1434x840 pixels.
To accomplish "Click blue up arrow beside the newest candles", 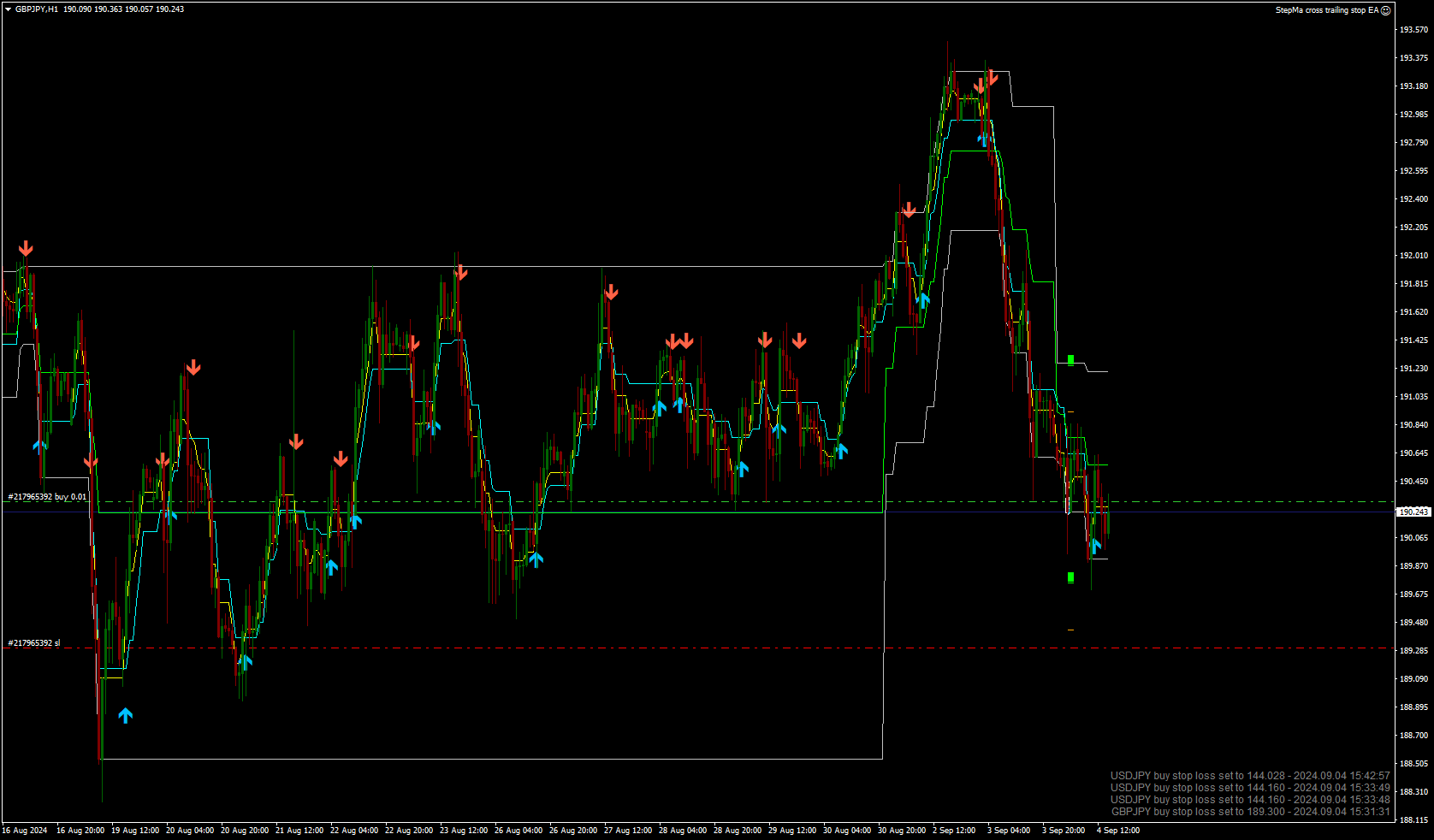I will 1096,546.
